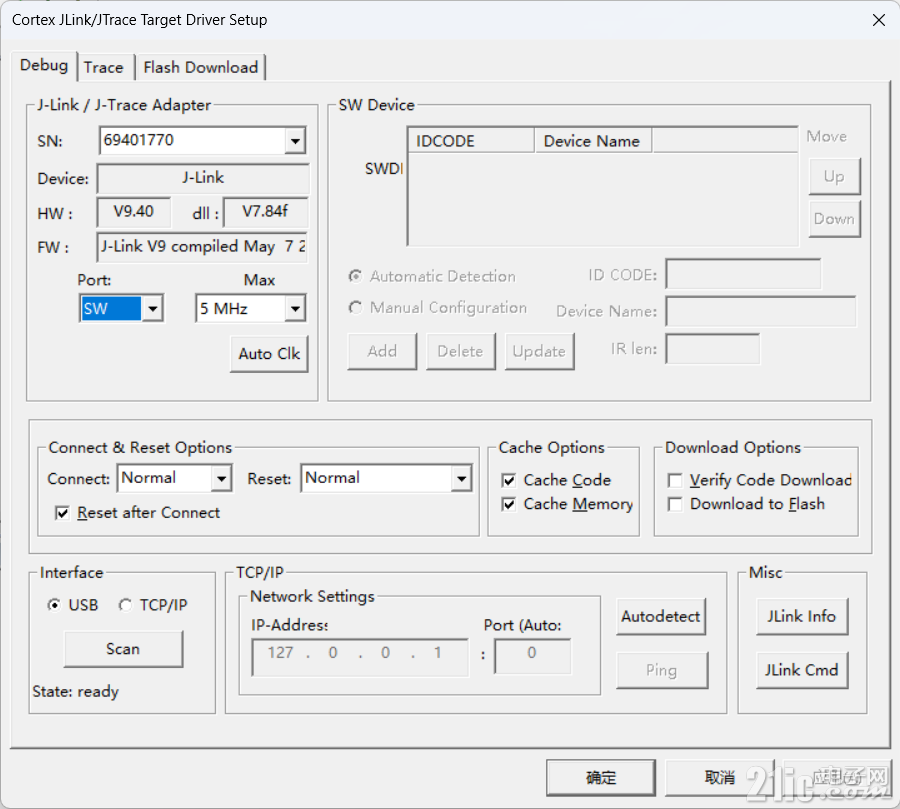Click the Scan button

123,649
